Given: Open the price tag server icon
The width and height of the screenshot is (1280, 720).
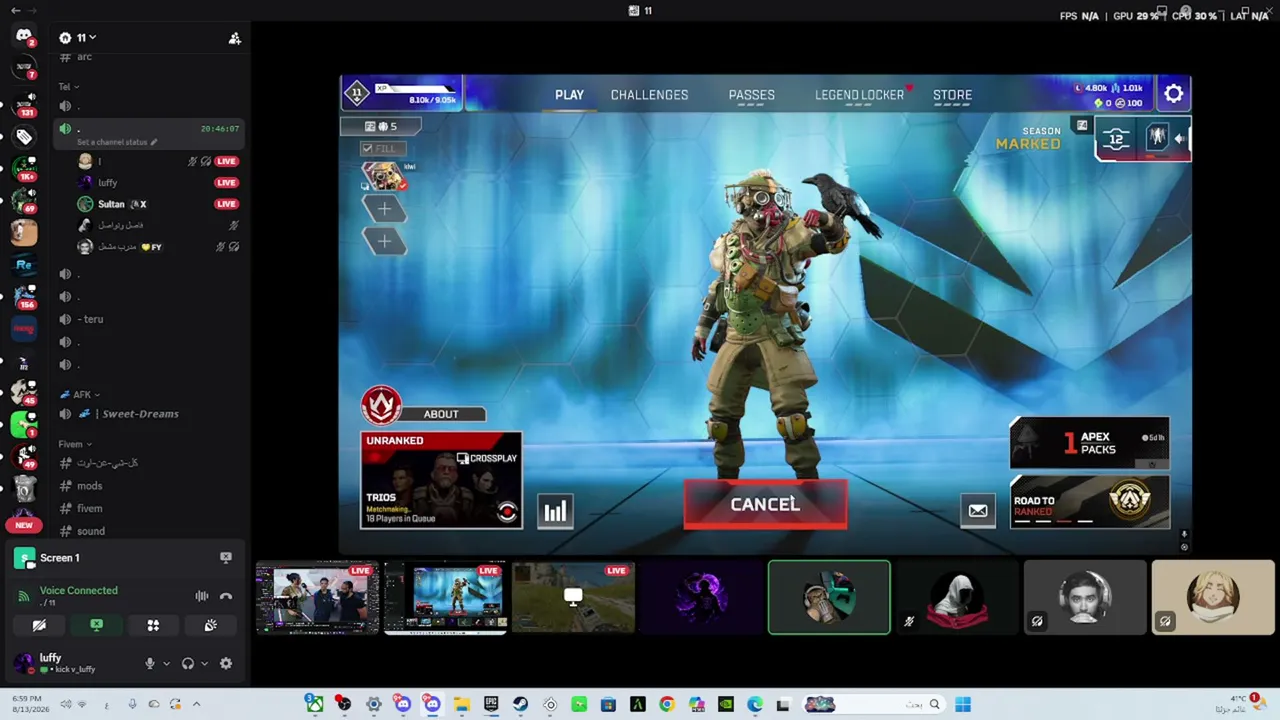Looking at the screenshot, I should click(24, 136).
